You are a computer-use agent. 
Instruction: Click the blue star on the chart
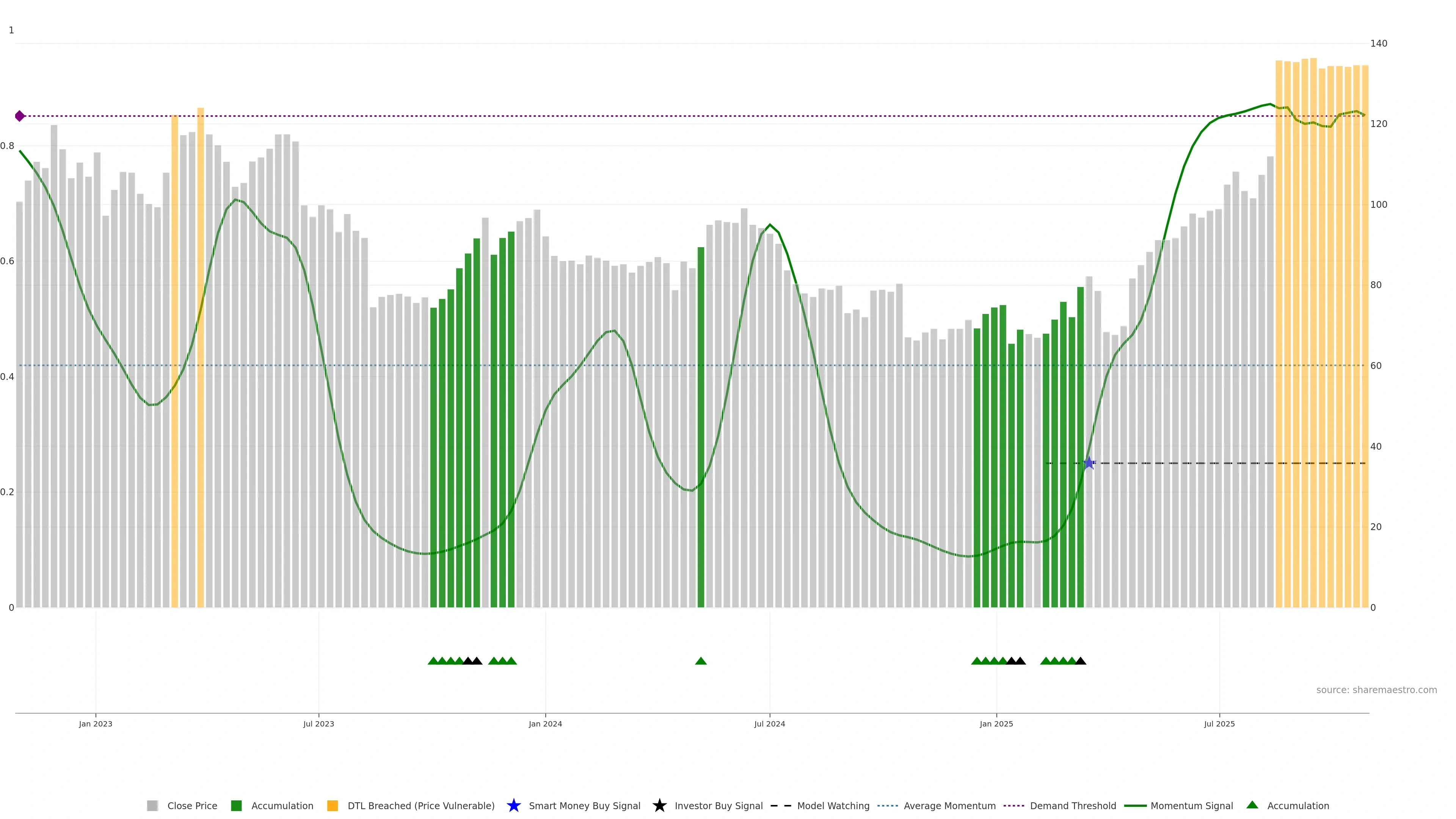pos(1089,463)
